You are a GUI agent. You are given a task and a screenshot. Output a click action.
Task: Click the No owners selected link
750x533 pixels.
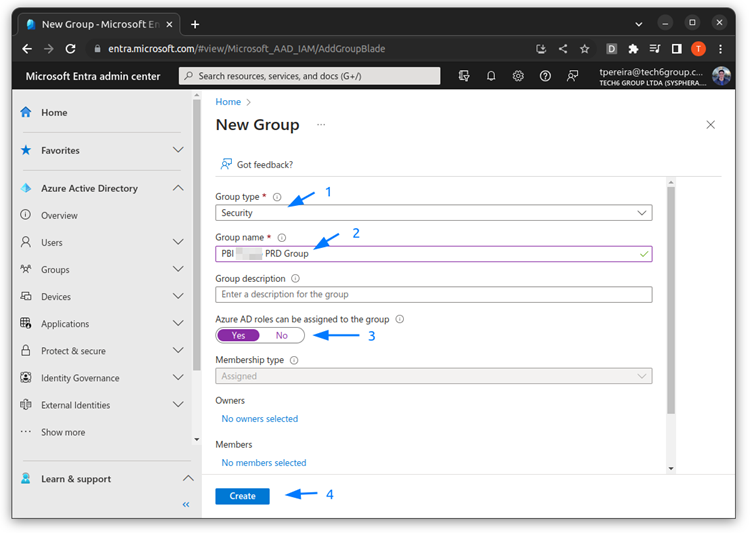pos(259,419)
